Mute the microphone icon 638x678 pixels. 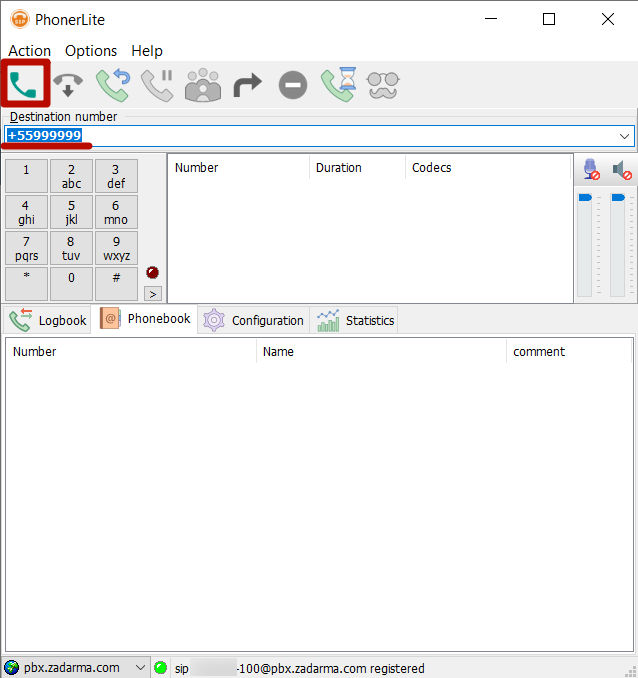[591, 169]
